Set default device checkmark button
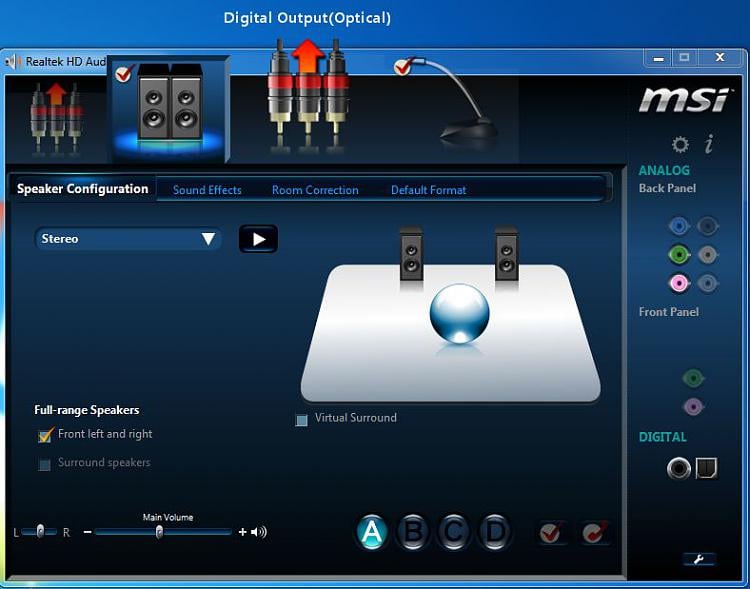Viewport: 750px width, 589px height. coord(551,532)
